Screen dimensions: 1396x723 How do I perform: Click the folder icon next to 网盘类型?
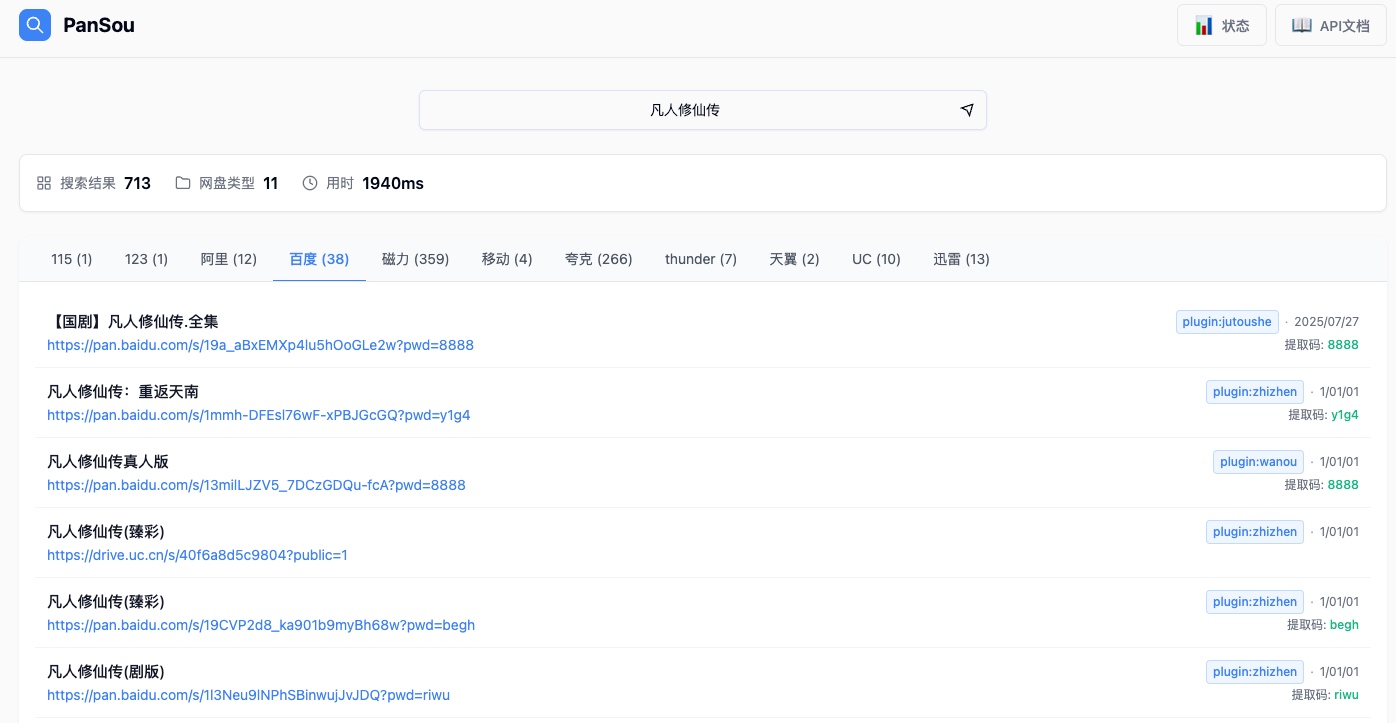(x=183, y=183)
